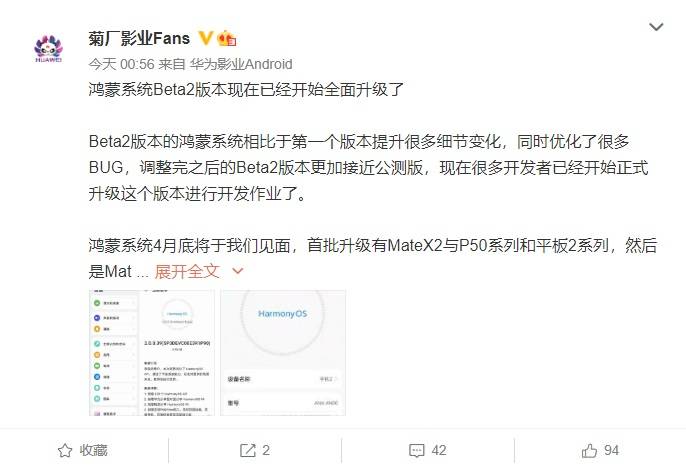Click the repost count 2
Image resolution: width=686 pixels, height=471 pixels.
click(x=266, y=450)
